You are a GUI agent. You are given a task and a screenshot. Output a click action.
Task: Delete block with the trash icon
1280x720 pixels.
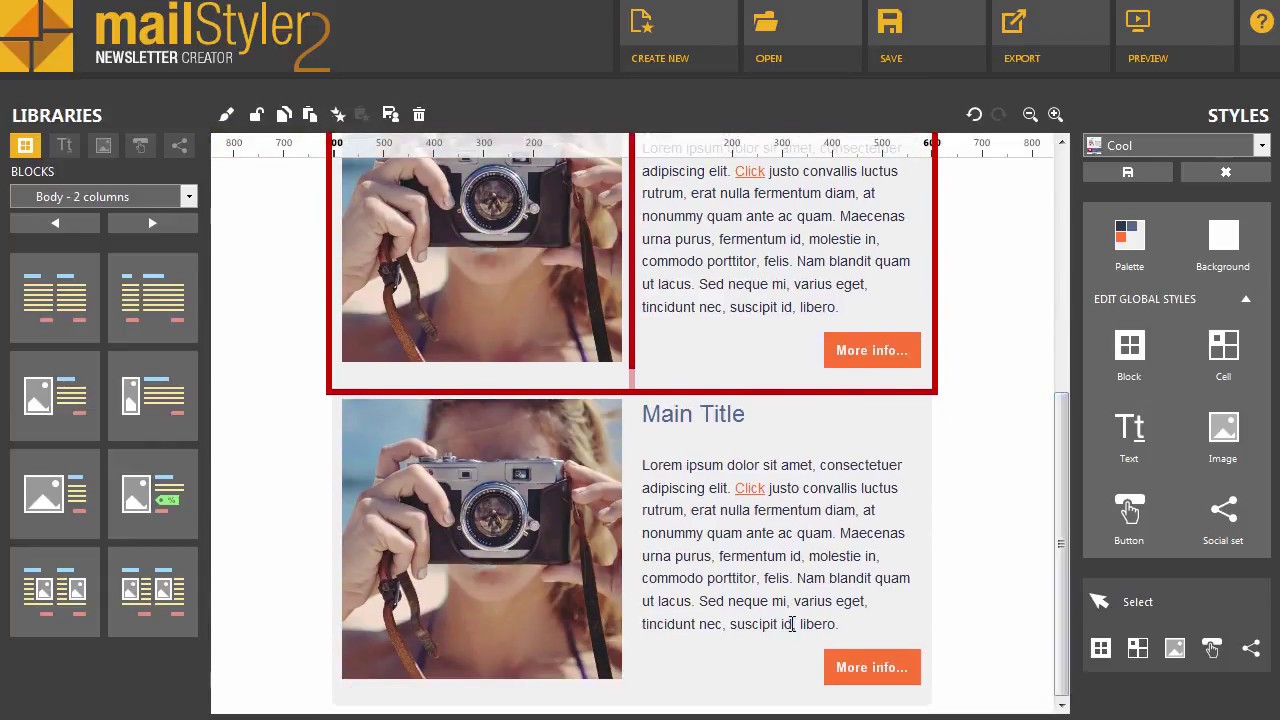tap(419, 114)
